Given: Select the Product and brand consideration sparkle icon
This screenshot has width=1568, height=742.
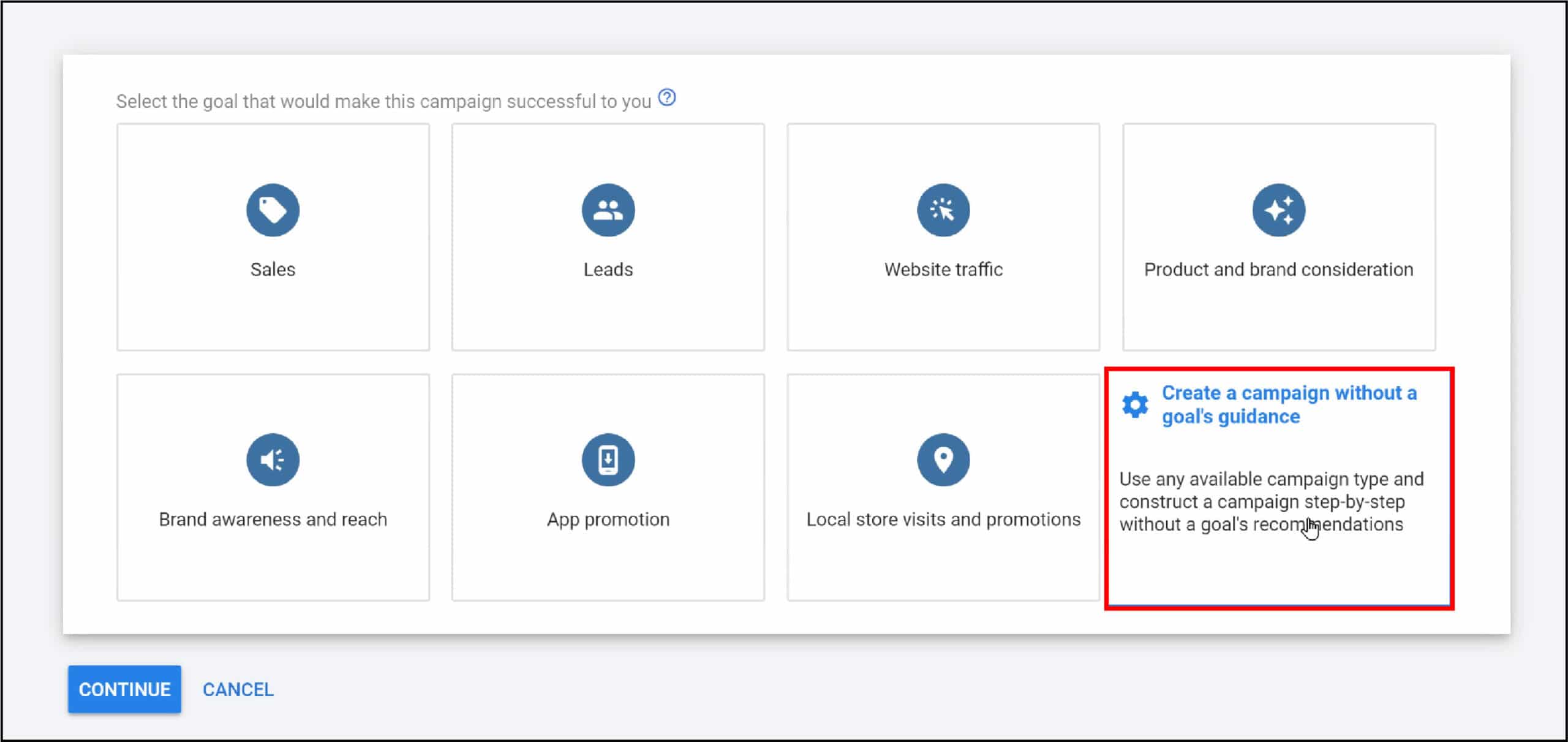Looking at the screenshot, I should 1279,210.
